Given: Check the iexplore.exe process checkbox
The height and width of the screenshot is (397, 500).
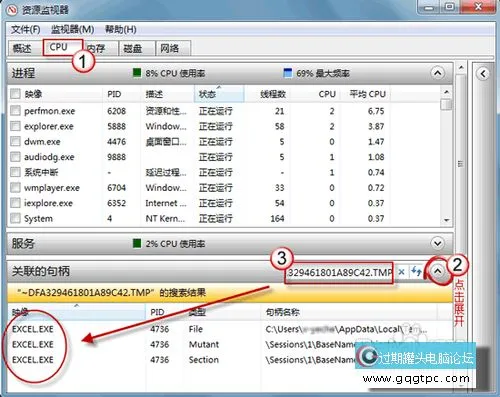Looking at the screenshot, I should point(15,203).
